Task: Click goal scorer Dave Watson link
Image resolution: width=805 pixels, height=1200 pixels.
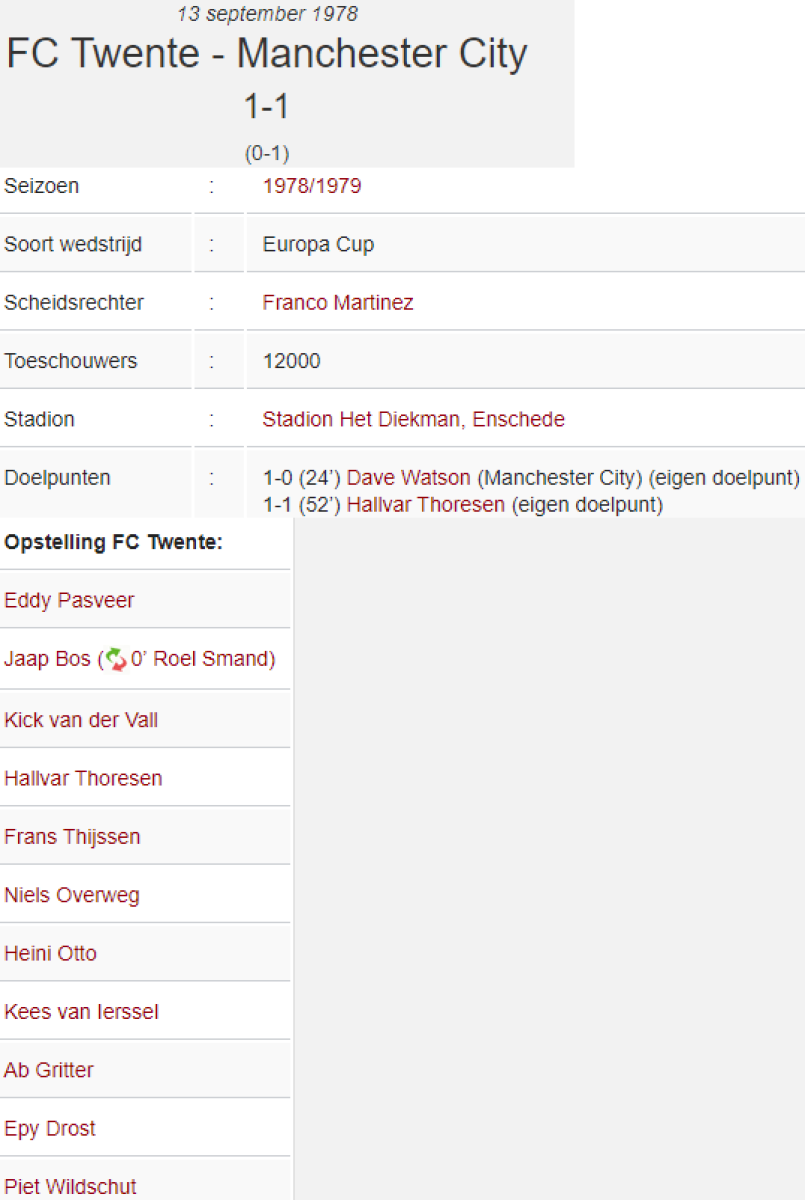Action: [408, 478]
